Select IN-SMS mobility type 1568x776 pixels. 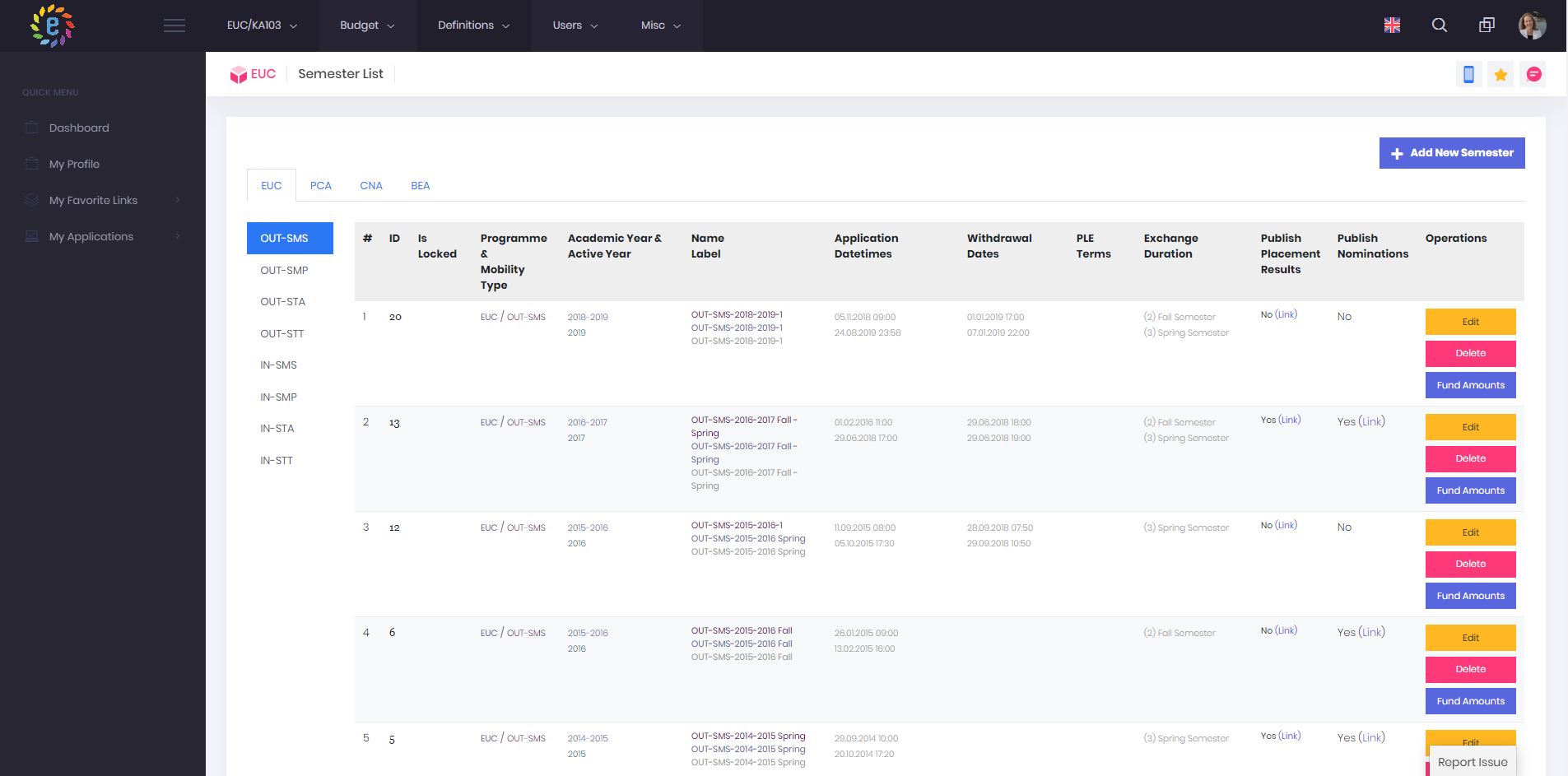point(290,365)
